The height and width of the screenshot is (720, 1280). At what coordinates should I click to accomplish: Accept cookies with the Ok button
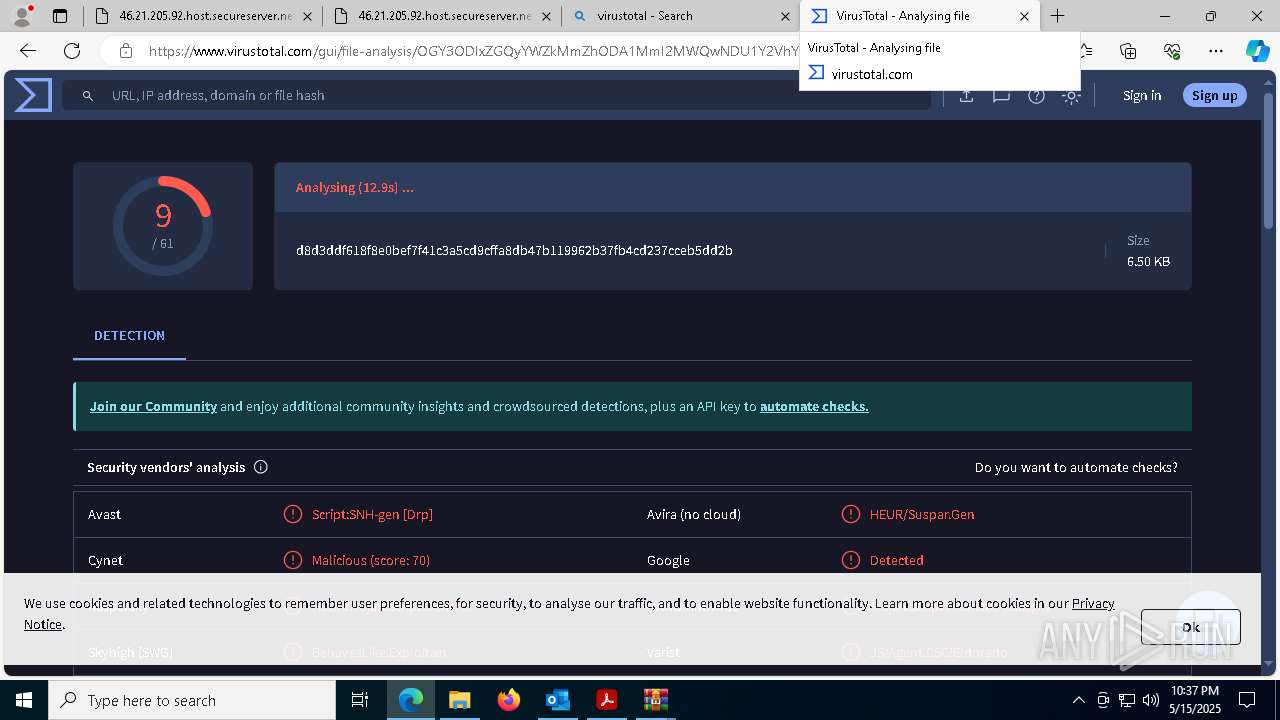click(x=1190, y=627)
